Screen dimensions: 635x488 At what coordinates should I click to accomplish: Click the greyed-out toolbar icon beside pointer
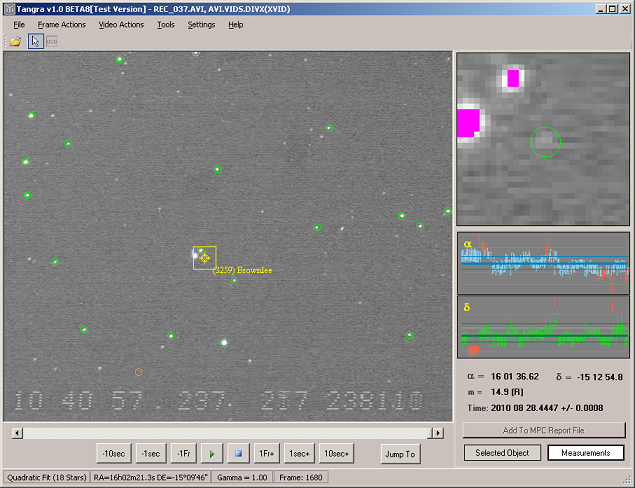(x=52, y=41)
